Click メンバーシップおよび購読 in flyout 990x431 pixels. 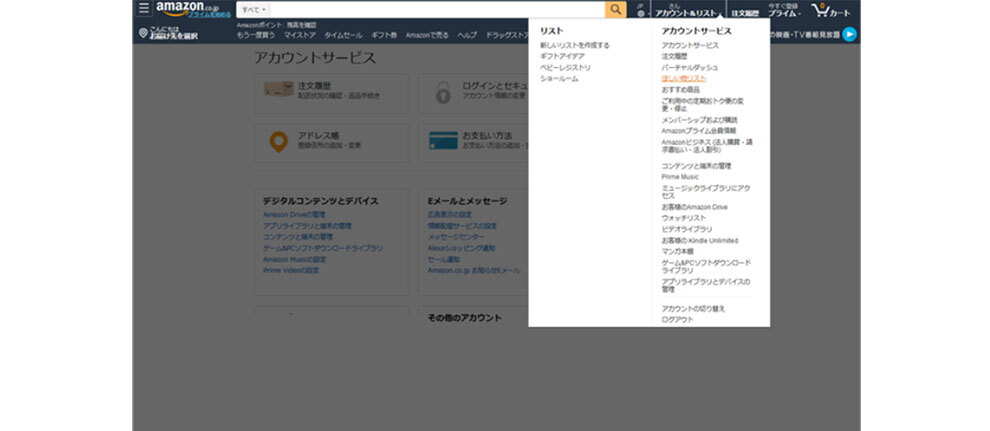click(699, 120)
